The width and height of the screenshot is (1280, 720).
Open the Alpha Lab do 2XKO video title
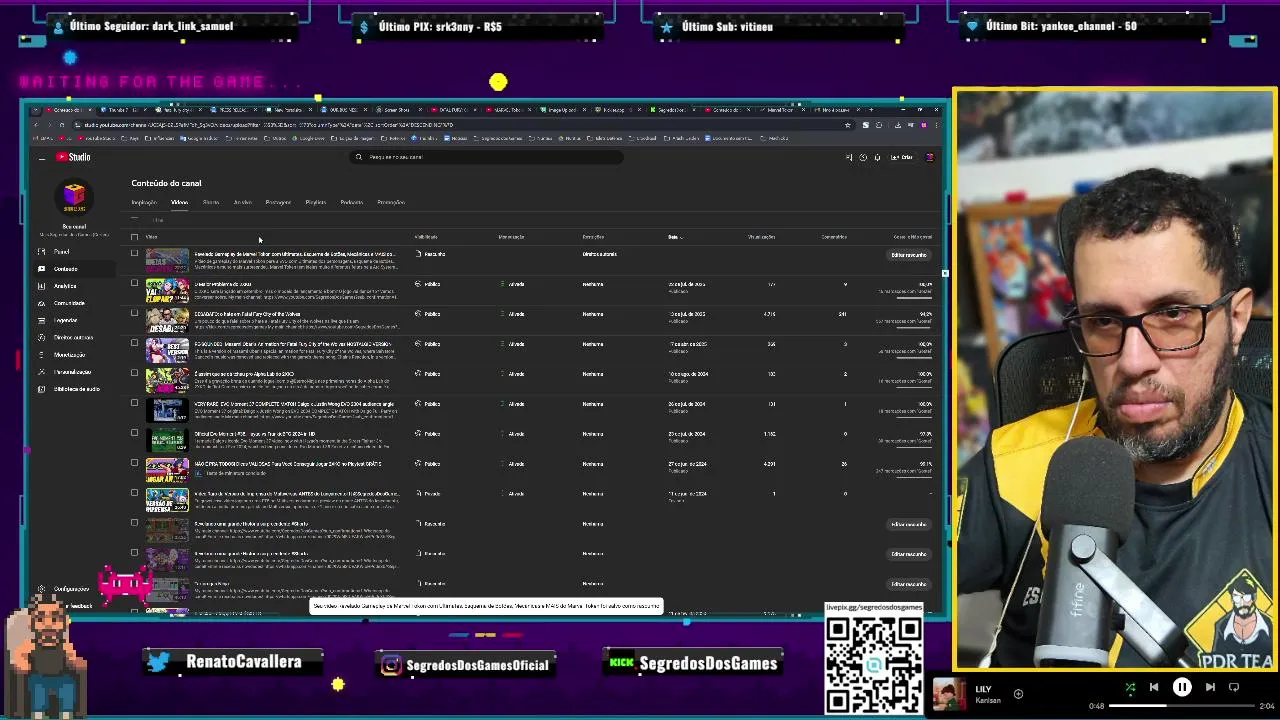coord(244,374)
